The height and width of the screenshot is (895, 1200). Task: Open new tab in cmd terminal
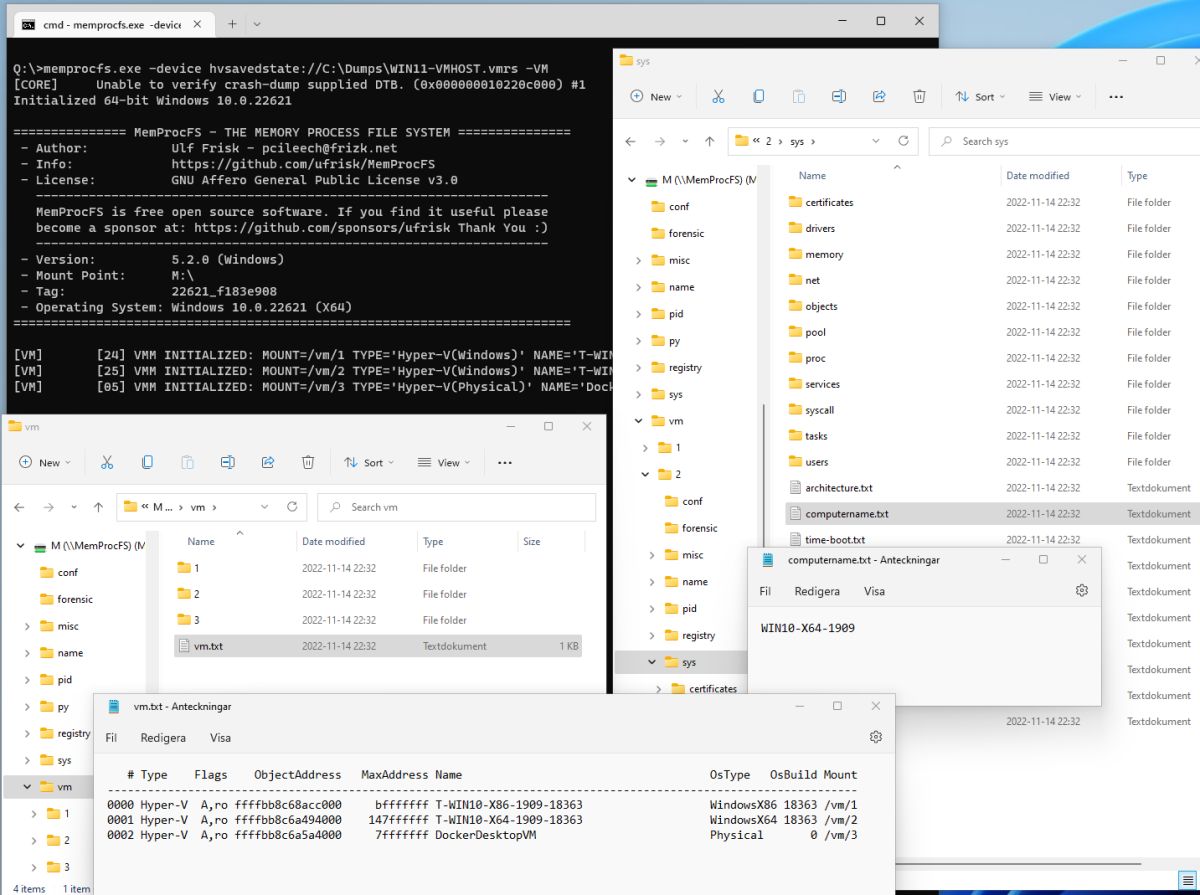click(x=232, y=22)
